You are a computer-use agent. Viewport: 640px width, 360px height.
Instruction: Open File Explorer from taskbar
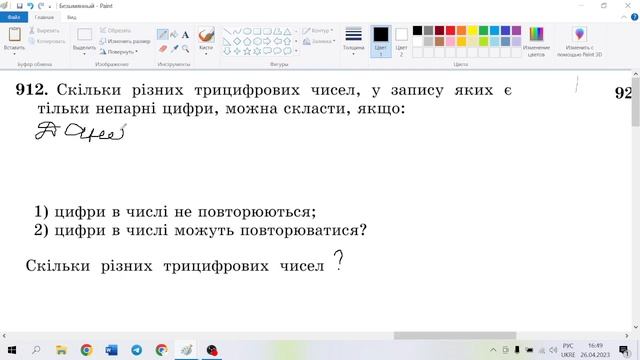(61, 350)
